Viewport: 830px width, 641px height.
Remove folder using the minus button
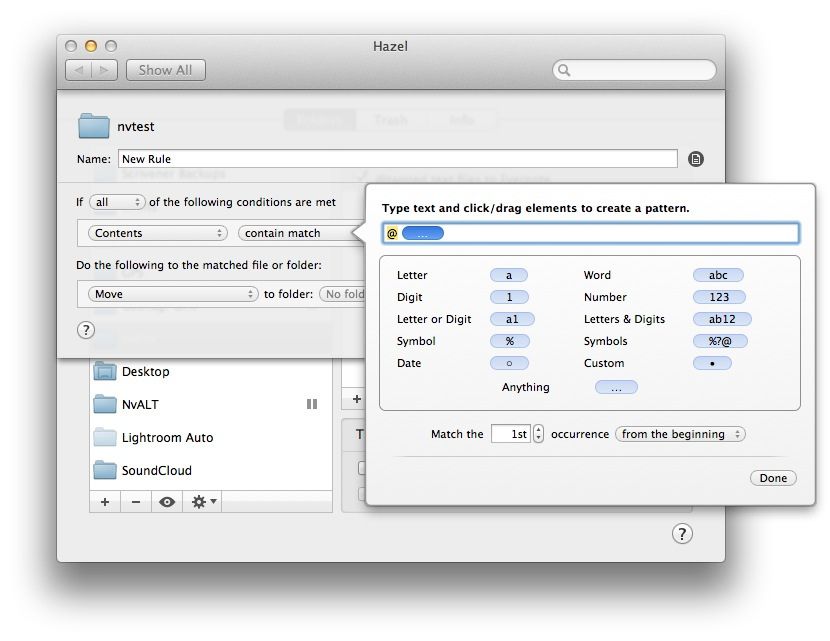click(136, 502)
